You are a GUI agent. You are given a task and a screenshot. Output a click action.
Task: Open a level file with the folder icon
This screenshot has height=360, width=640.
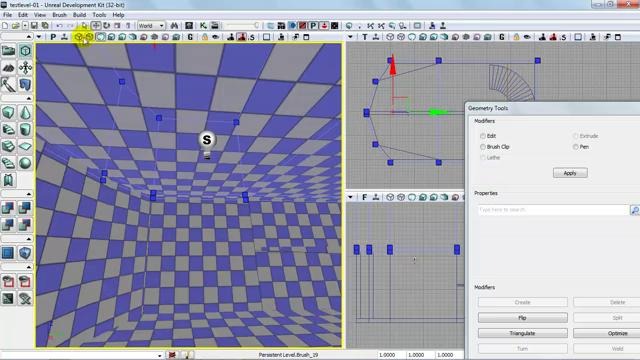tap(15, 26)
